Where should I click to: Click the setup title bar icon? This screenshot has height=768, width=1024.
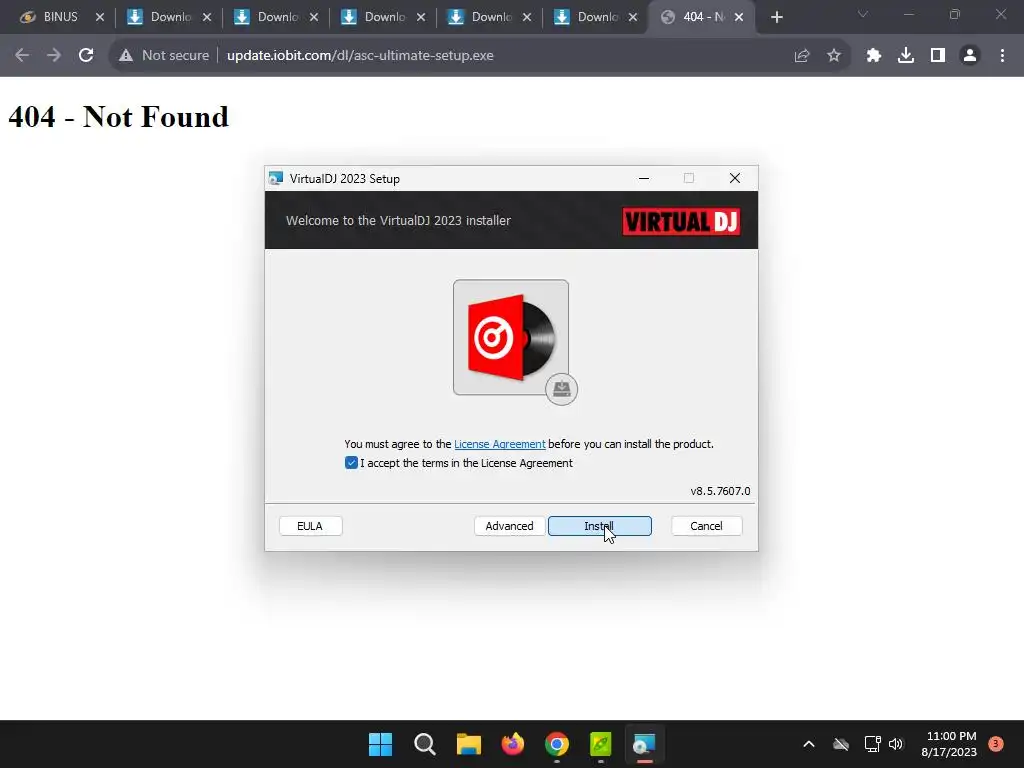coord(276,178)
